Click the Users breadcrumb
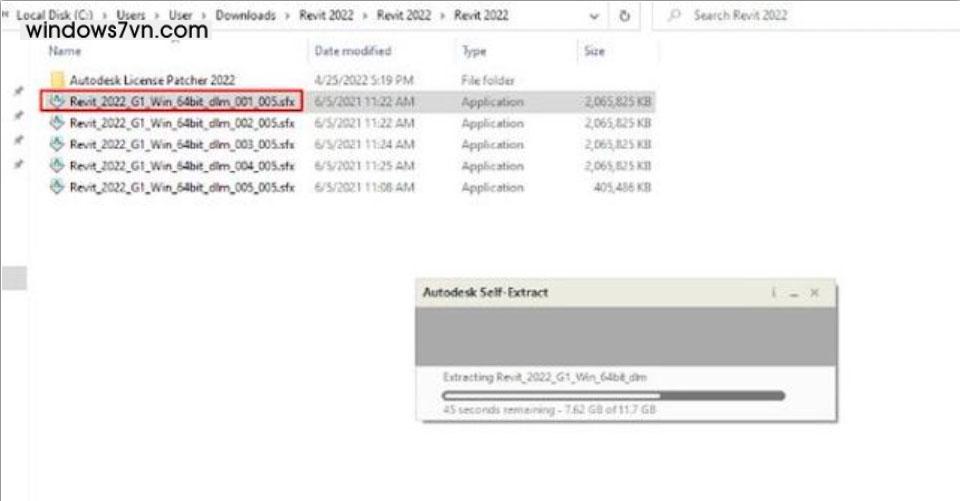The image size is (960, 501). (131, 15)
